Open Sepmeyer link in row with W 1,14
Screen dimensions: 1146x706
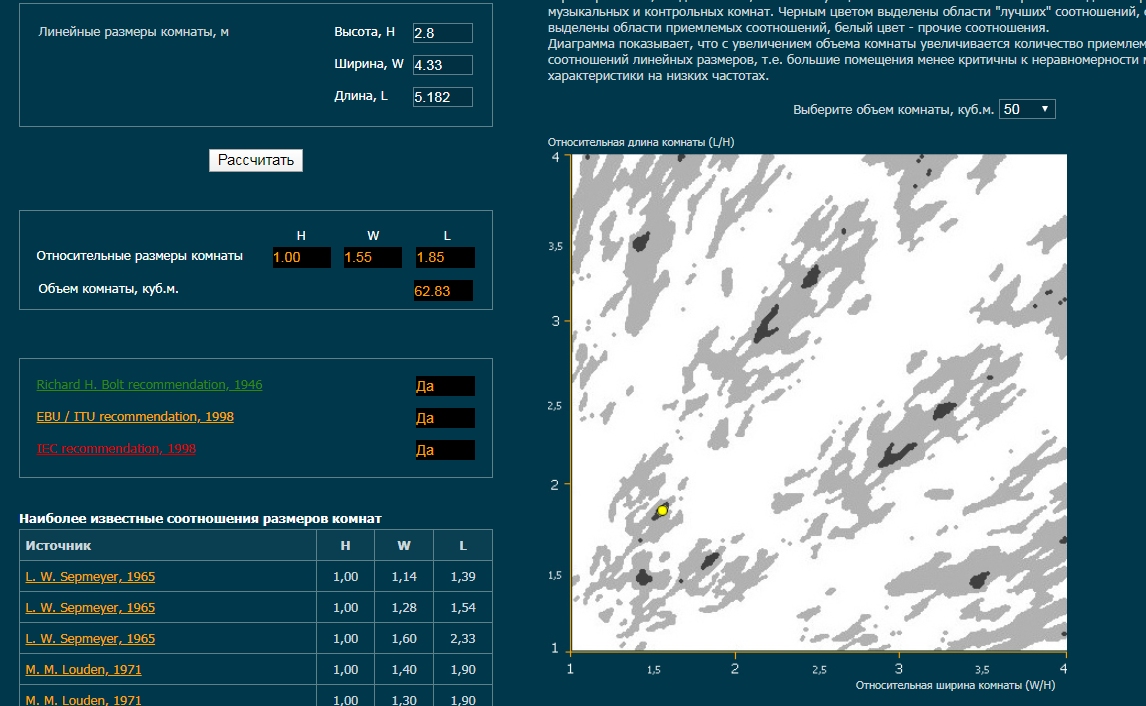[x=90, y=577]
